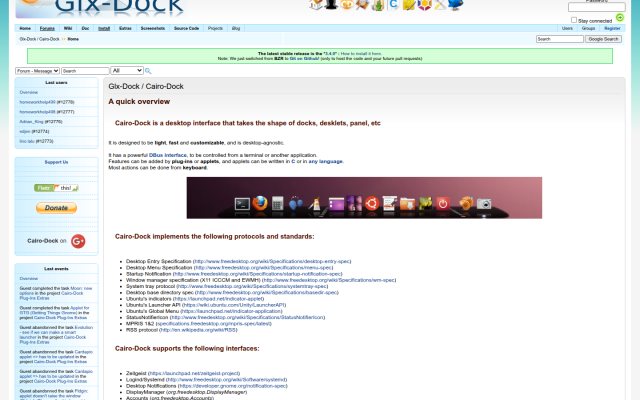Open the 'Git on Github' link

pos(304,59)
